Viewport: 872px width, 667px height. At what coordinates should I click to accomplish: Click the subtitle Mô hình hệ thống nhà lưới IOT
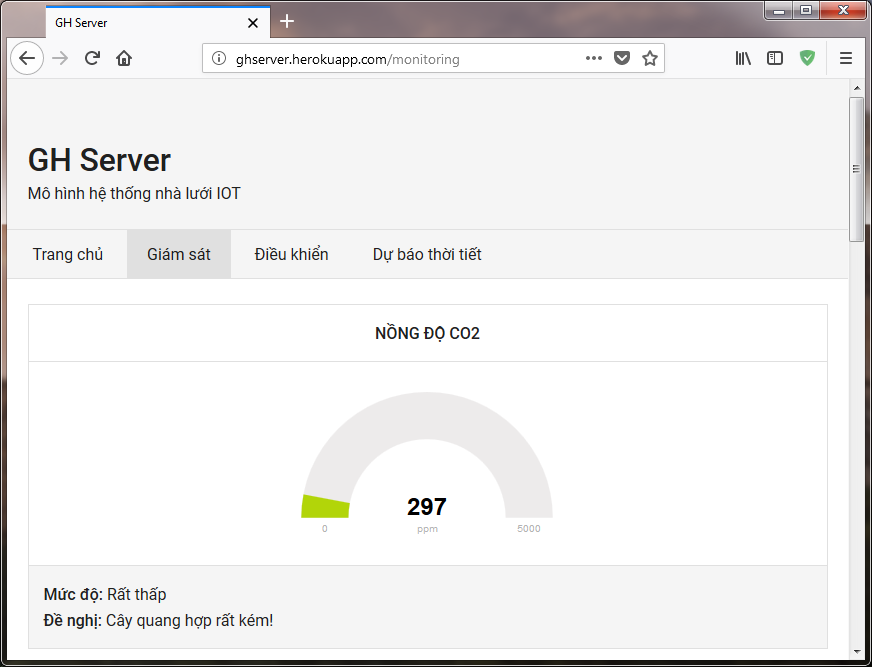(134, 194)
